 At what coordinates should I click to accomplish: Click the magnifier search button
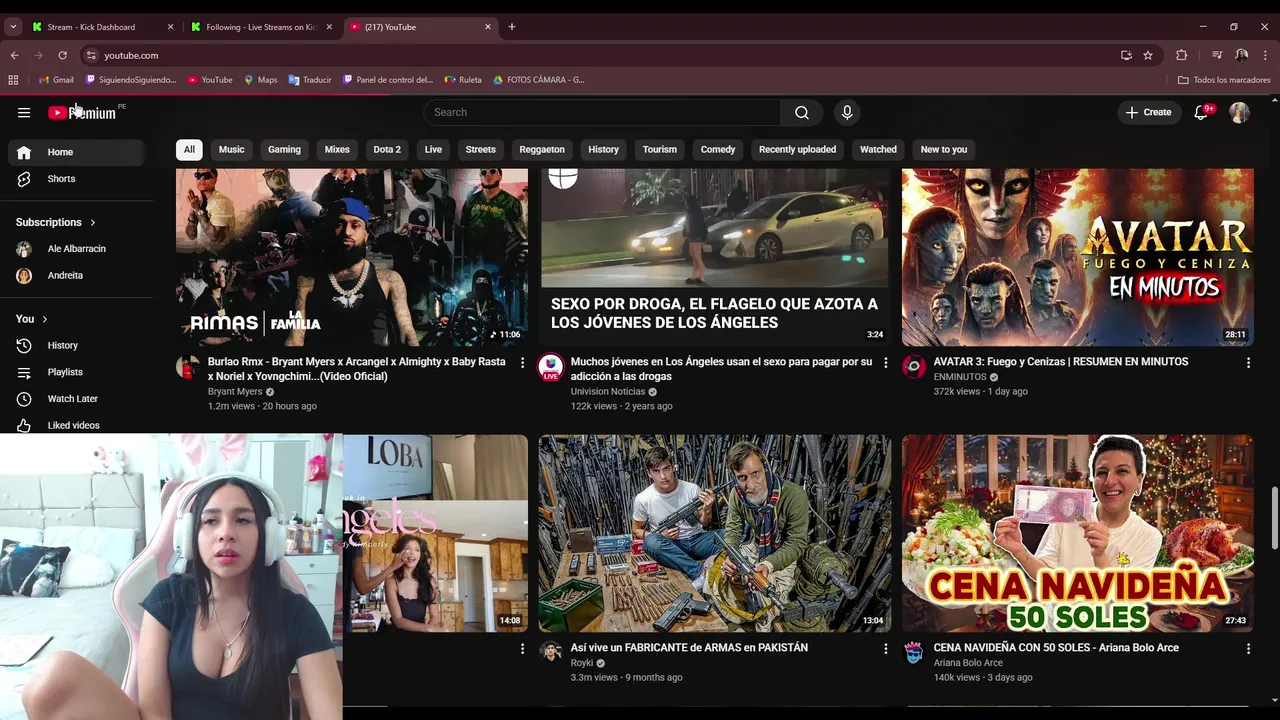click(802, 113)
